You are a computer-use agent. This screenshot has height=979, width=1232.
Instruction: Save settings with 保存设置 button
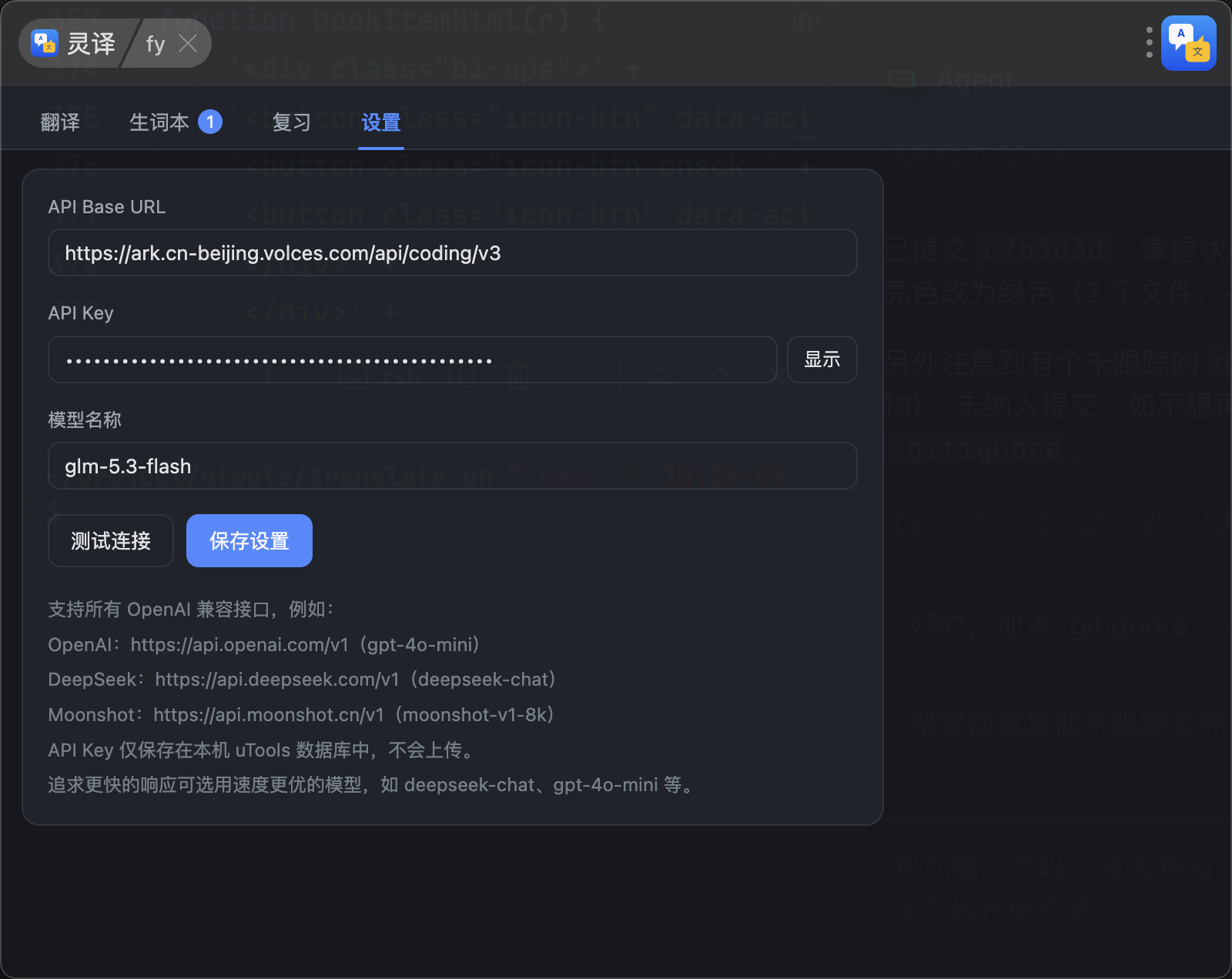click(249, 540)
